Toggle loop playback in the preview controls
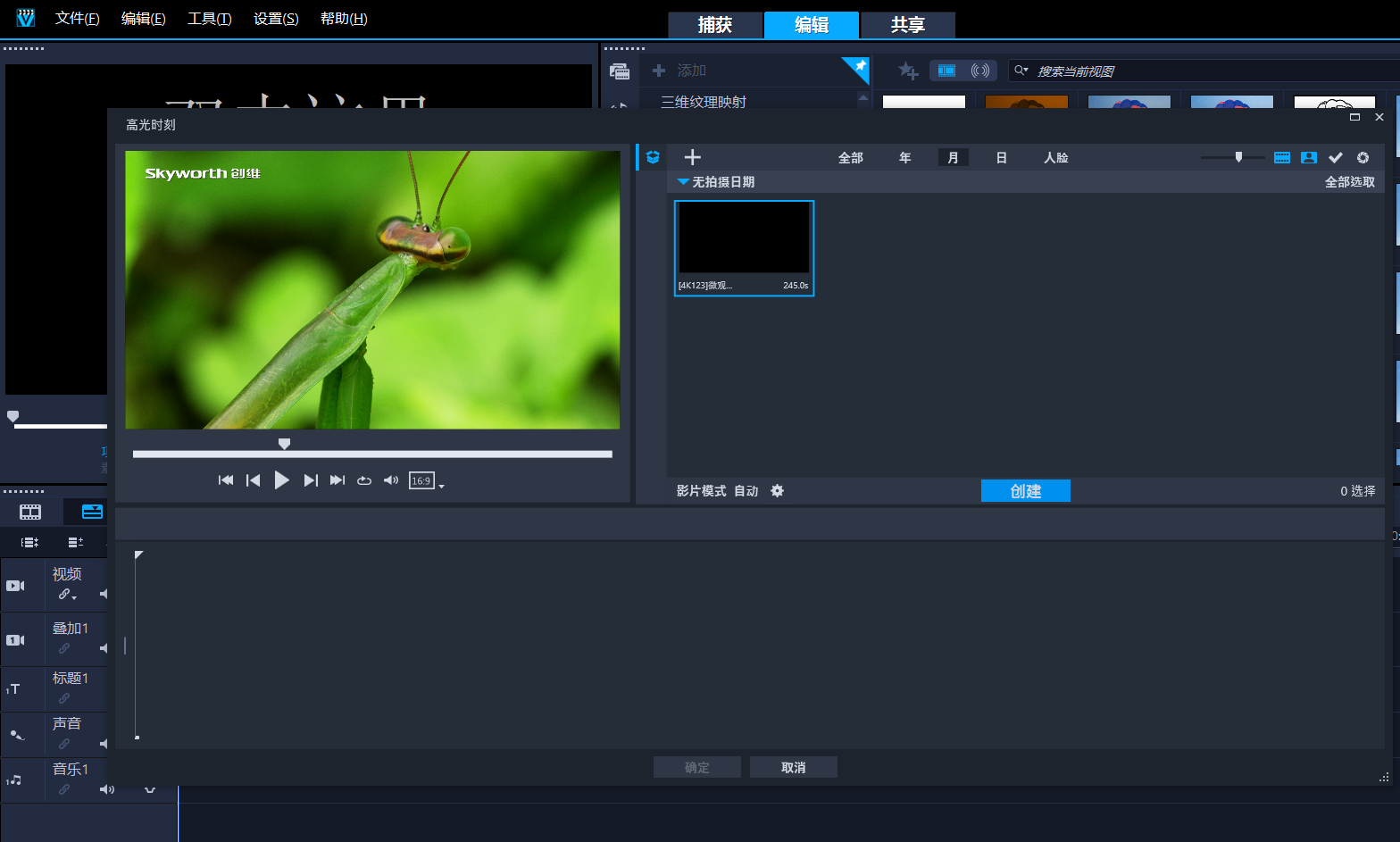The width and height of the screenshot is (1400, 842). (364, 480)
